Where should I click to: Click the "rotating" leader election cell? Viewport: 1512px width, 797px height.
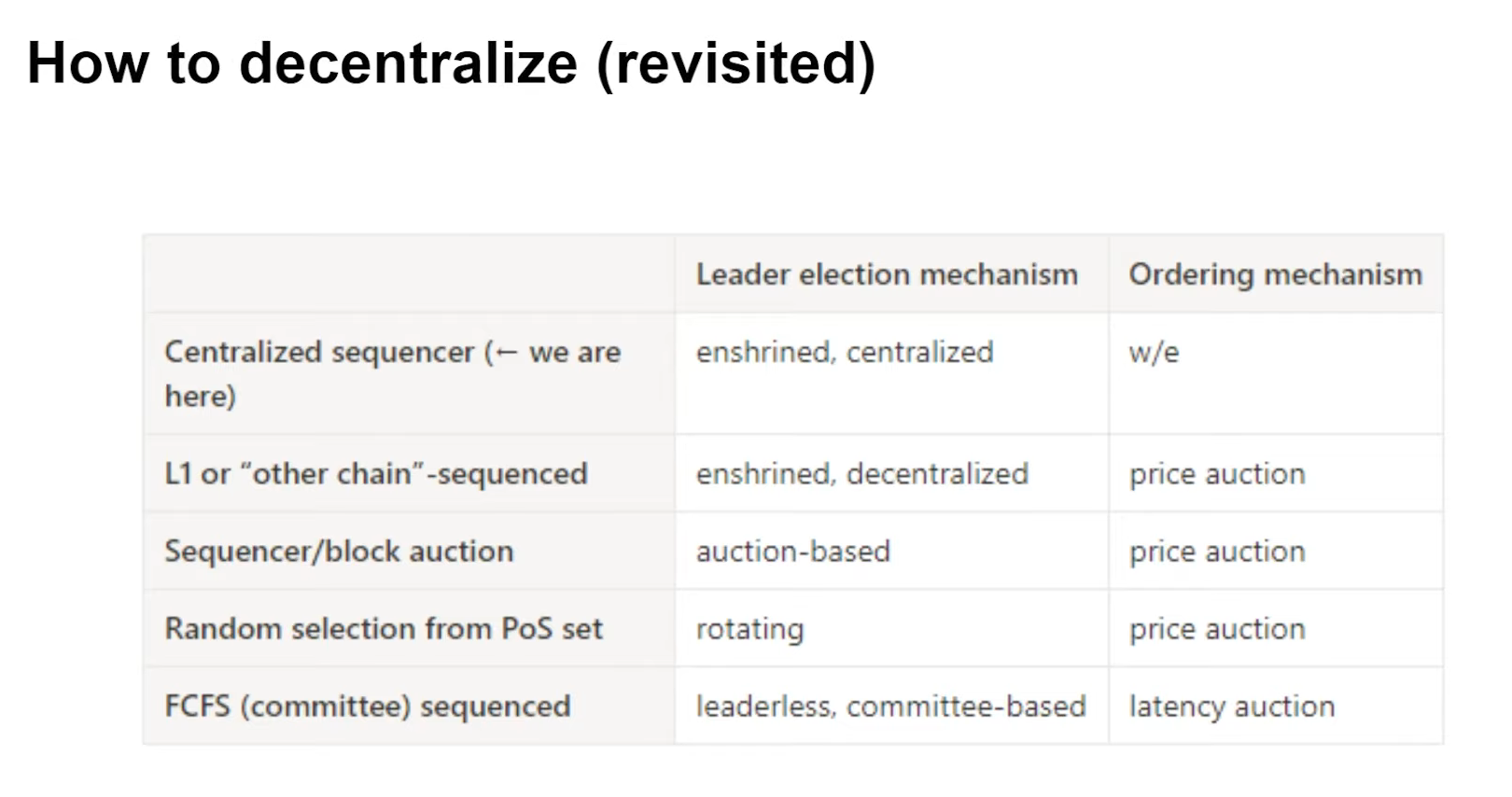point(749,629)
